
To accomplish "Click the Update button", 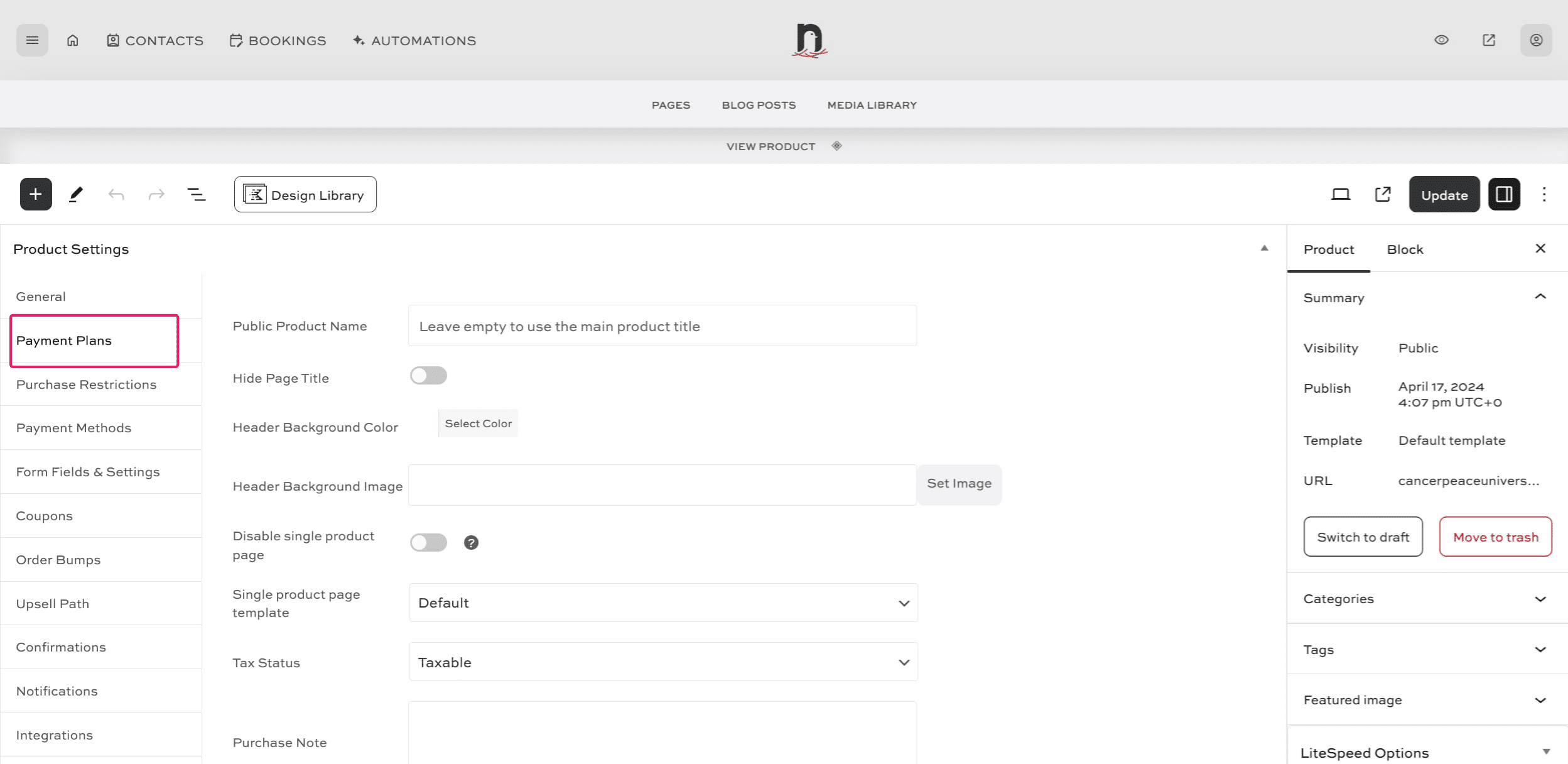I will 1444,195.
